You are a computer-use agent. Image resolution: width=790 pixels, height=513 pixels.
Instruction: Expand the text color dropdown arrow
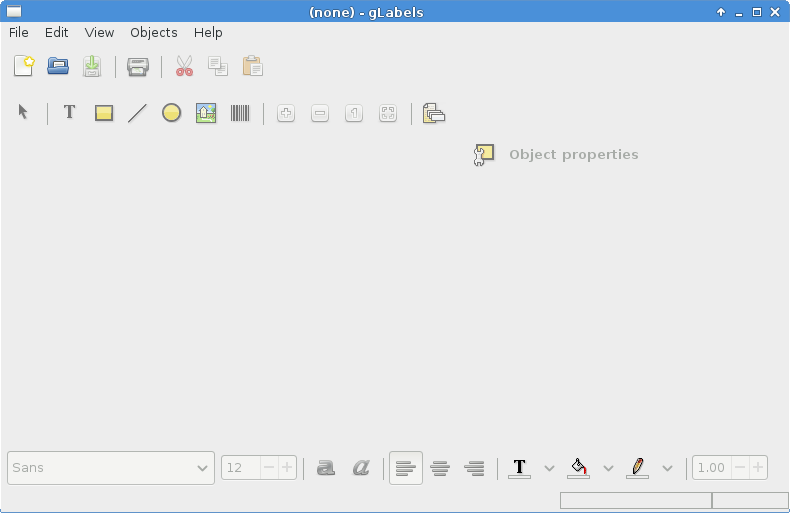[x=549, y=468]
